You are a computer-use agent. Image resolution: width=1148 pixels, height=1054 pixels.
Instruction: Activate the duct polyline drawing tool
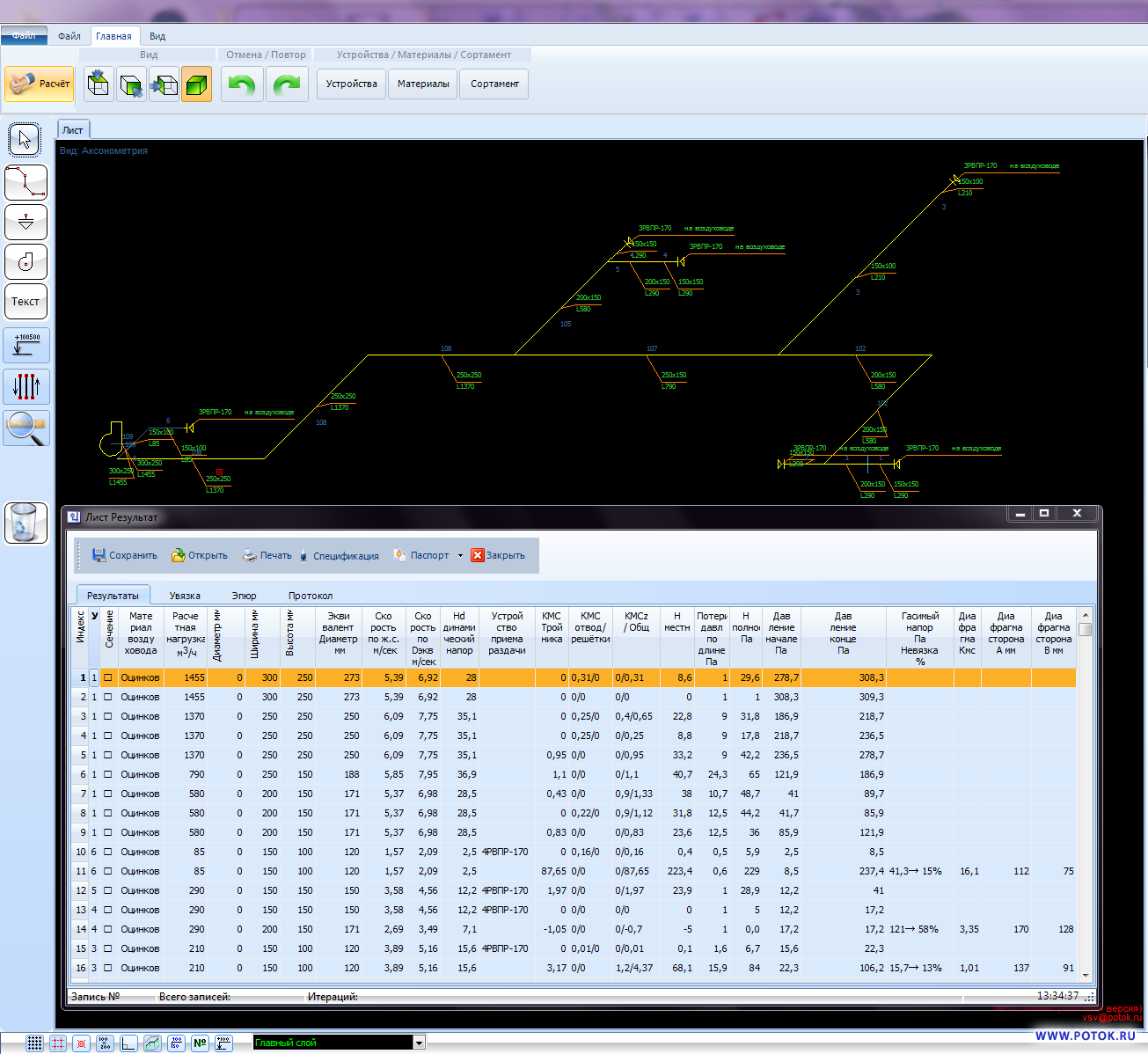(x=26, y=182)
